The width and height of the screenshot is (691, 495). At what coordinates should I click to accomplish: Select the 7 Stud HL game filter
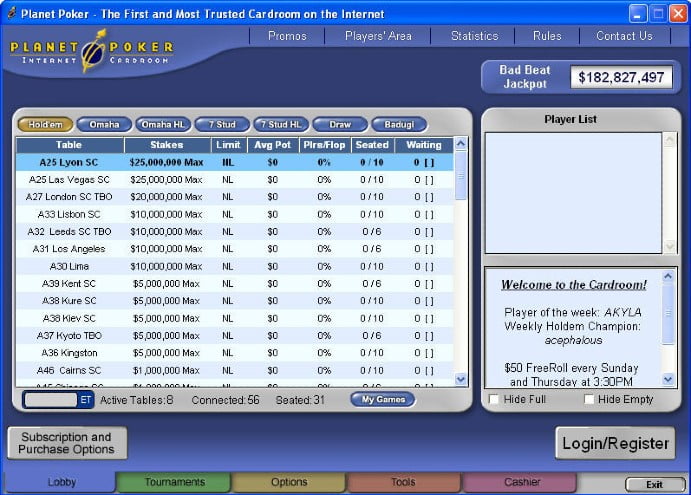click(x=281, y=125)
